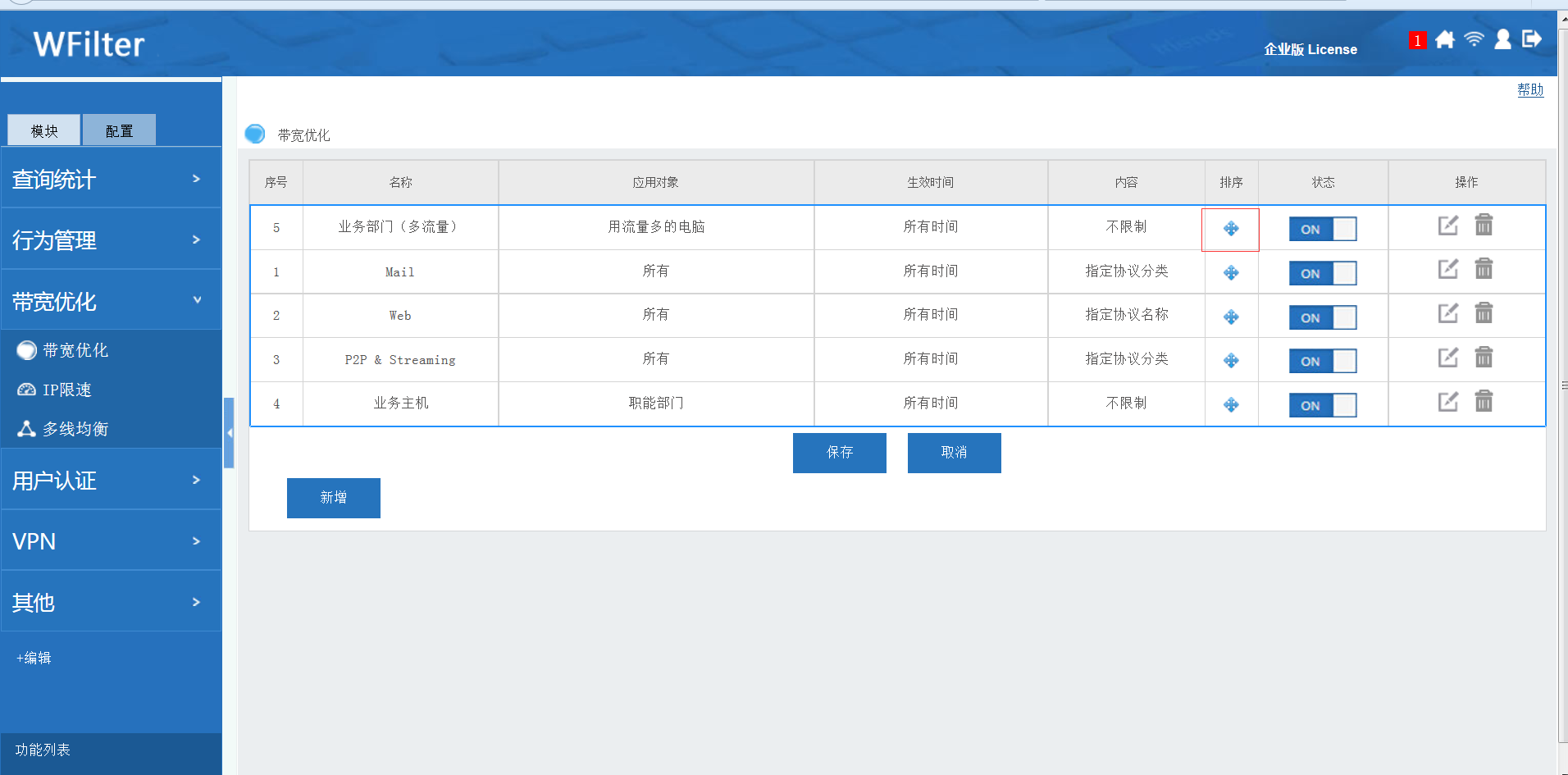Open the user account icon
Screen dimensions: 1568x775
coord(1502,39)
